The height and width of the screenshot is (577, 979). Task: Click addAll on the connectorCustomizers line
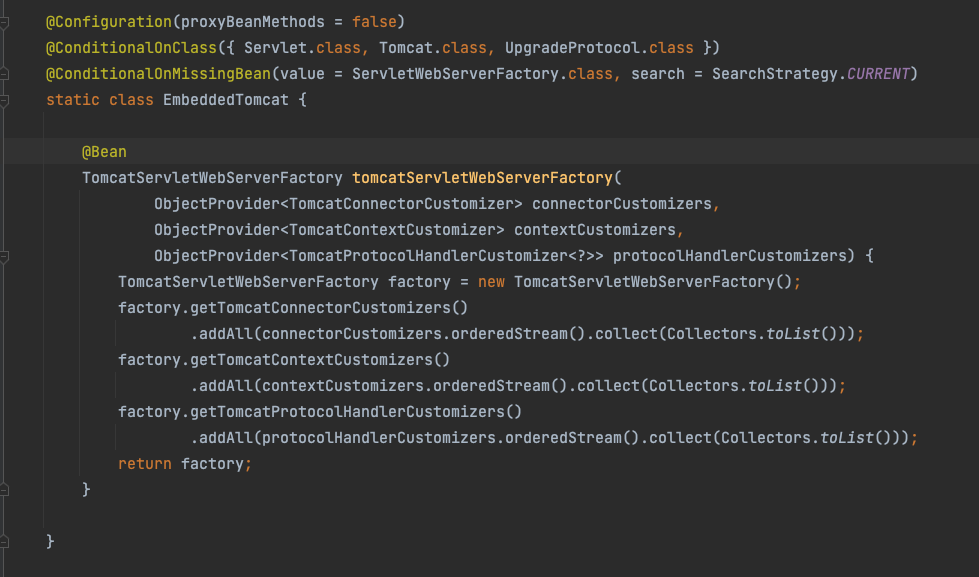pyautogui.click(x=225, y=334)
